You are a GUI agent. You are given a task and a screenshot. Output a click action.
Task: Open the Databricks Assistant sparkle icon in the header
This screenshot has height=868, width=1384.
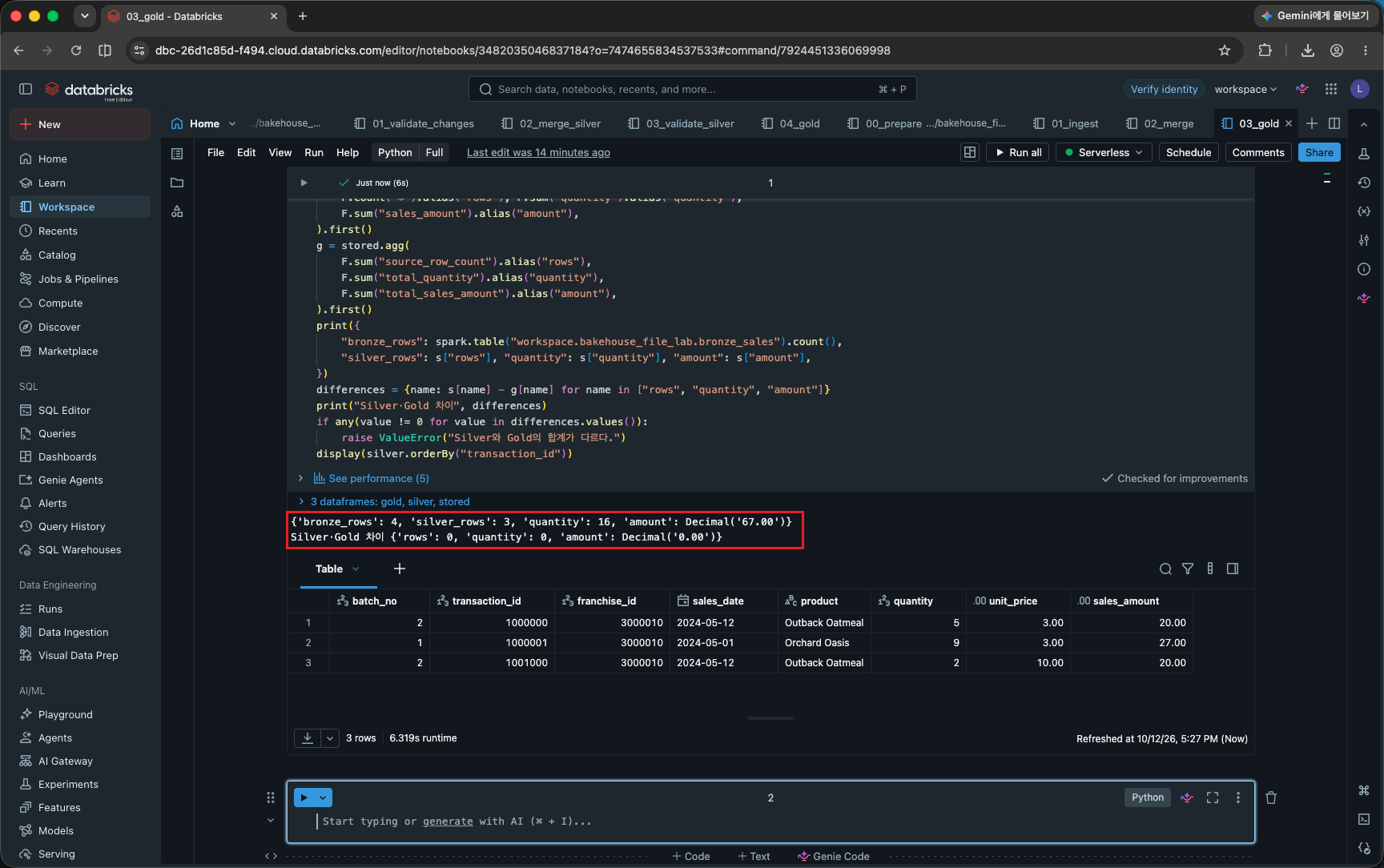tap(1302, 89)
